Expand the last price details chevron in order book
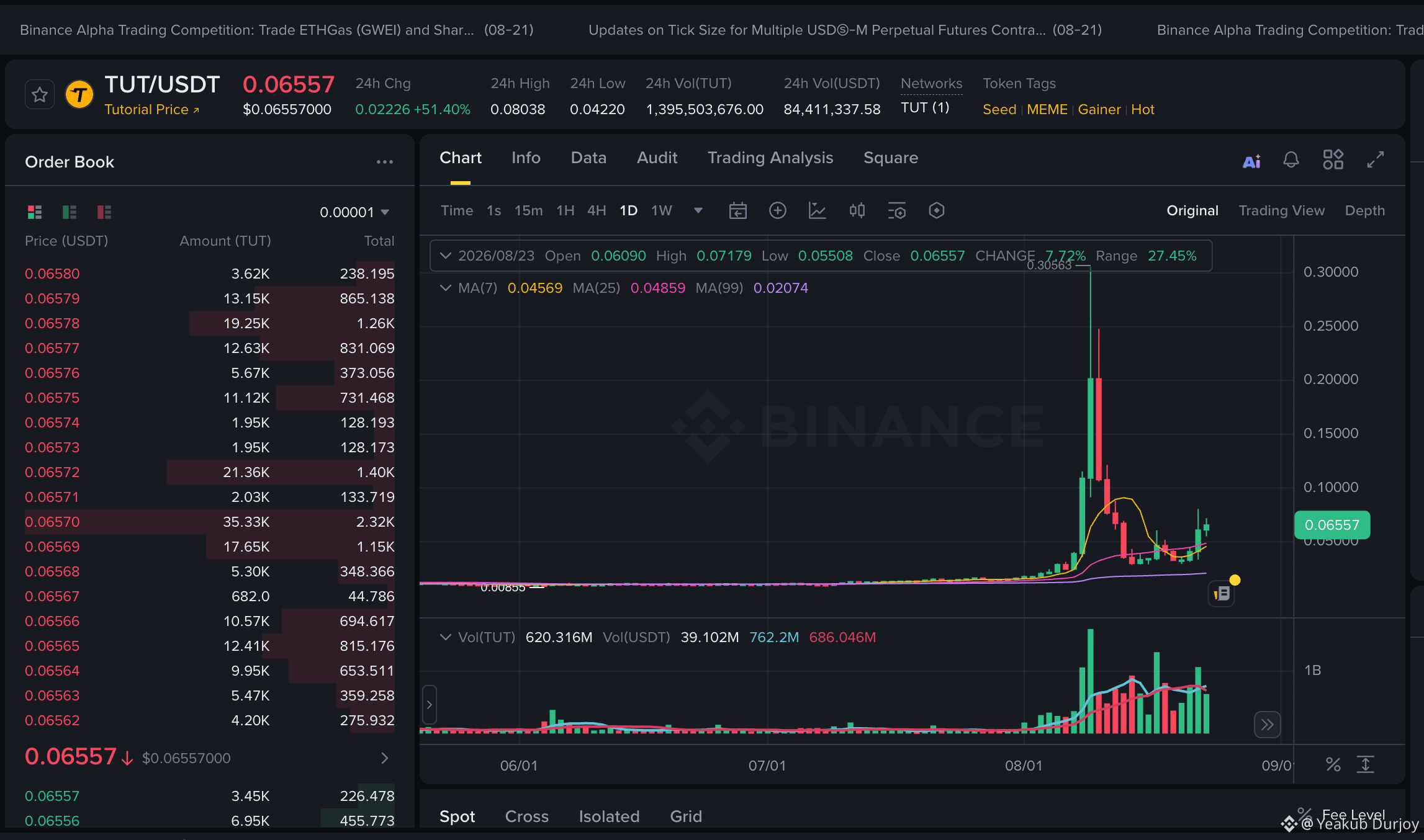The height and width of the screenshot is (840, 1424). (x=385, y=758)
